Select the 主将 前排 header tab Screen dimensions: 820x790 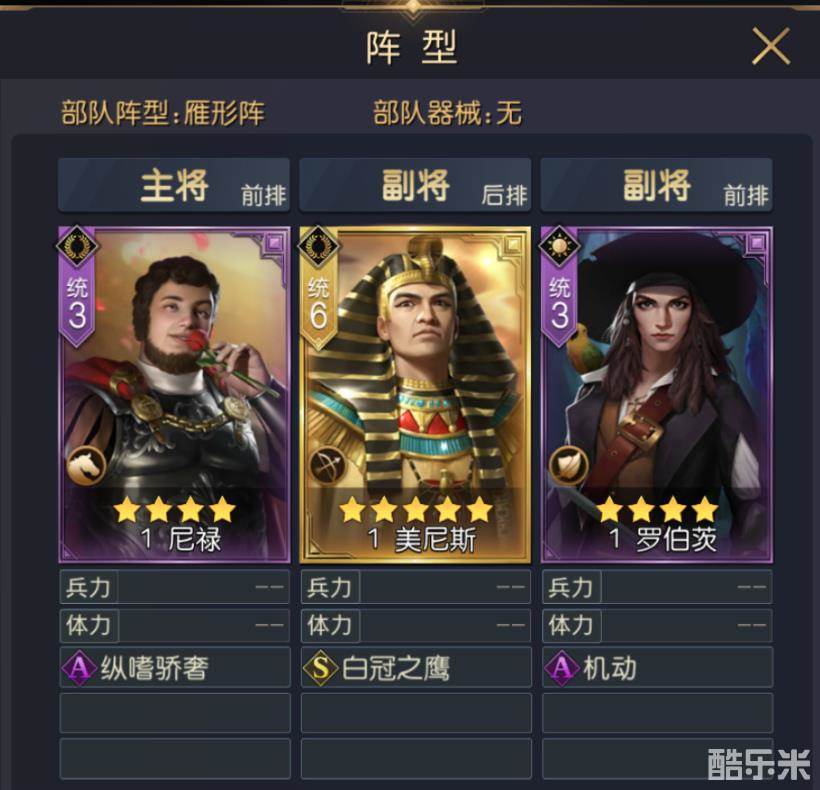coord(174,185)
